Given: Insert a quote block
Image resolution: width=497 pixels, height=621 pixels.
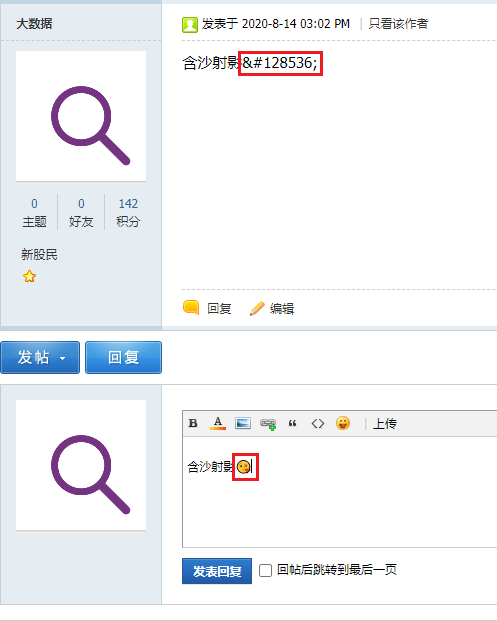Looking at the screenshot, I should (x=293, y=424).
